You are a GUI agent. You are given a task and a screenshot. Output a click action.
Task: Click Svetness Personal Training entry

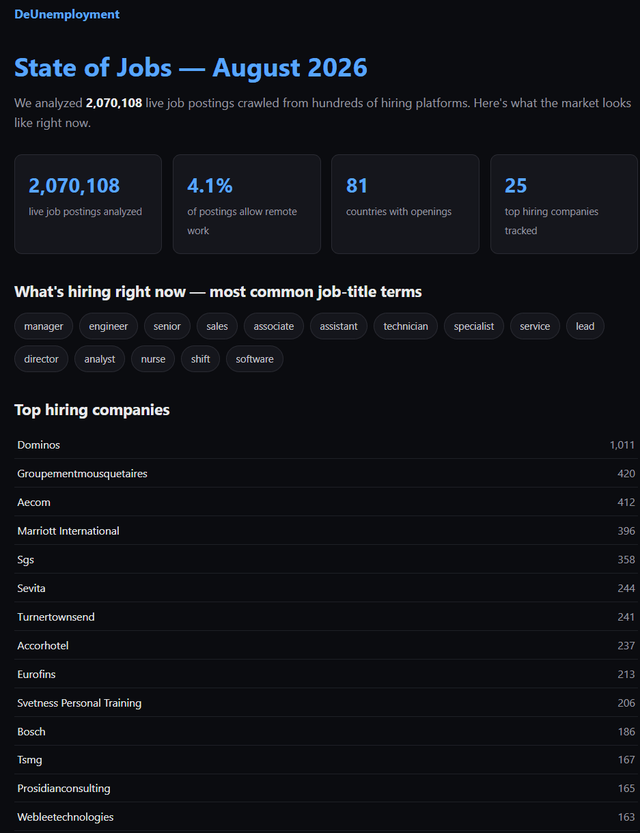[x=79, y=703]
